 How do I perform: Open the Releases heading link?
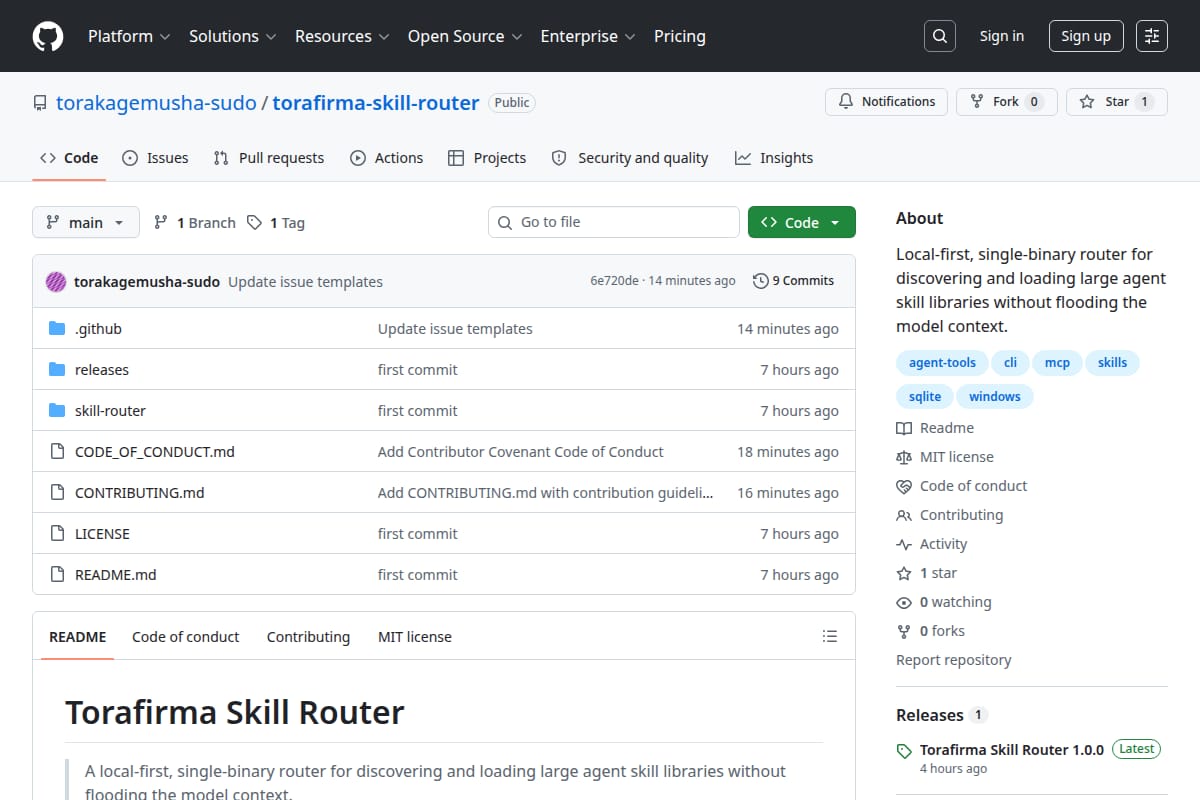pyautogui.click(x=930, y=715)
